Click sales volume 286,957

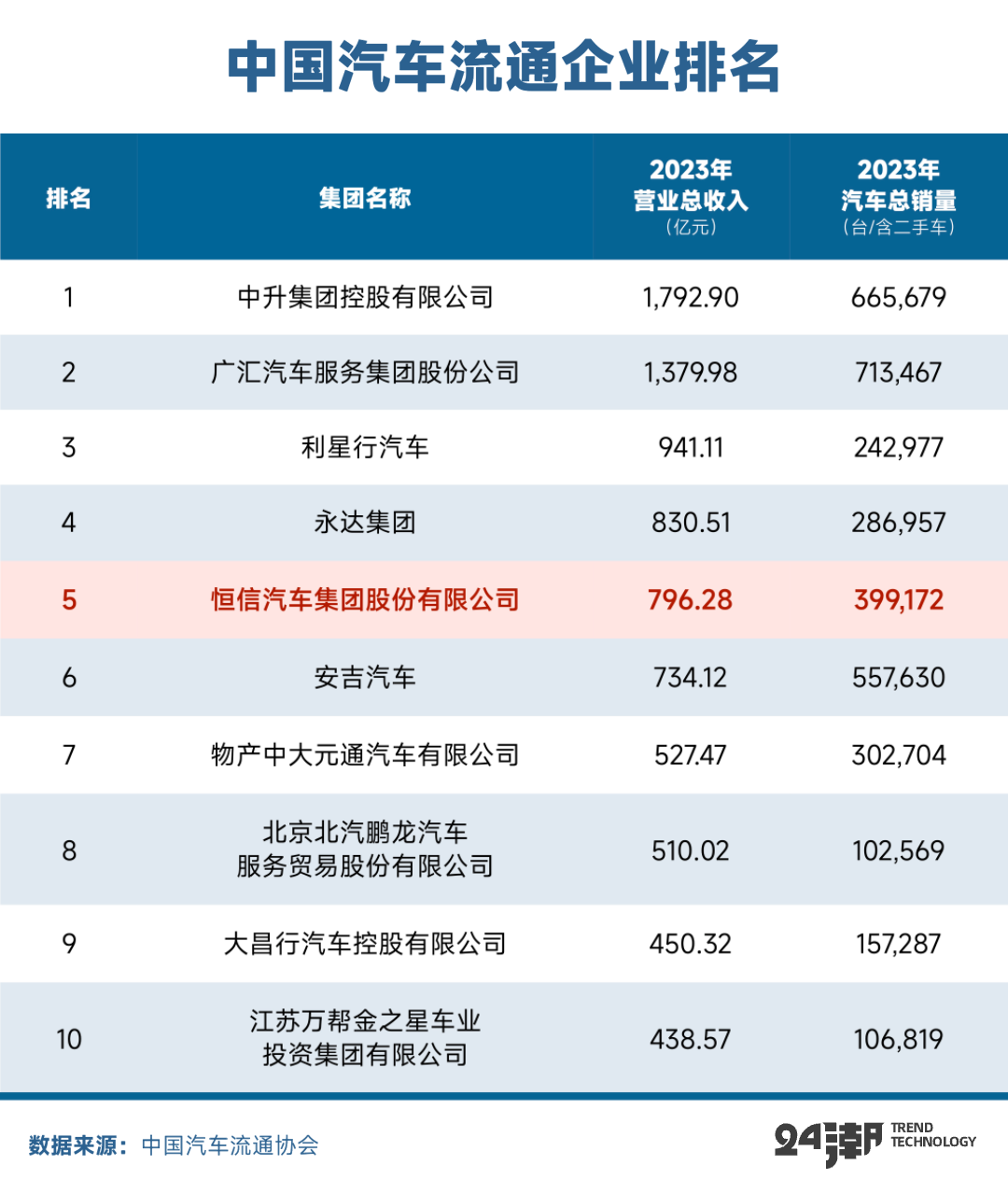pos(899,522)
